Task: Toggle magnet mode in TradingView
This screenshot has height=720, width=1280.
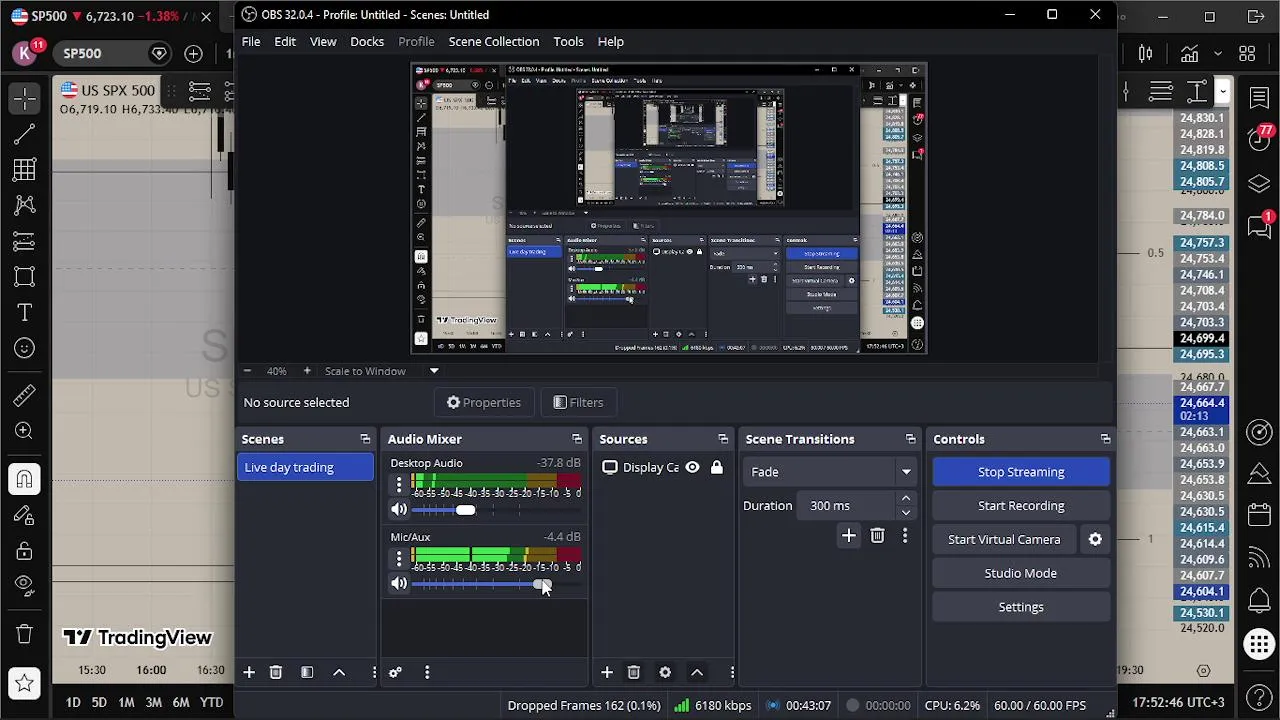Action: pos(25,479)
